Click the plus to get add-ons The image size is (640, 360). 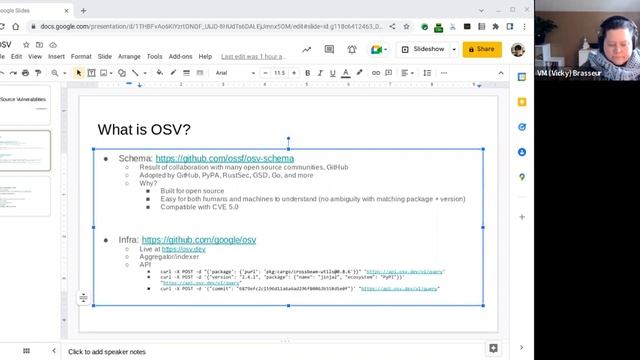(522, 217)
